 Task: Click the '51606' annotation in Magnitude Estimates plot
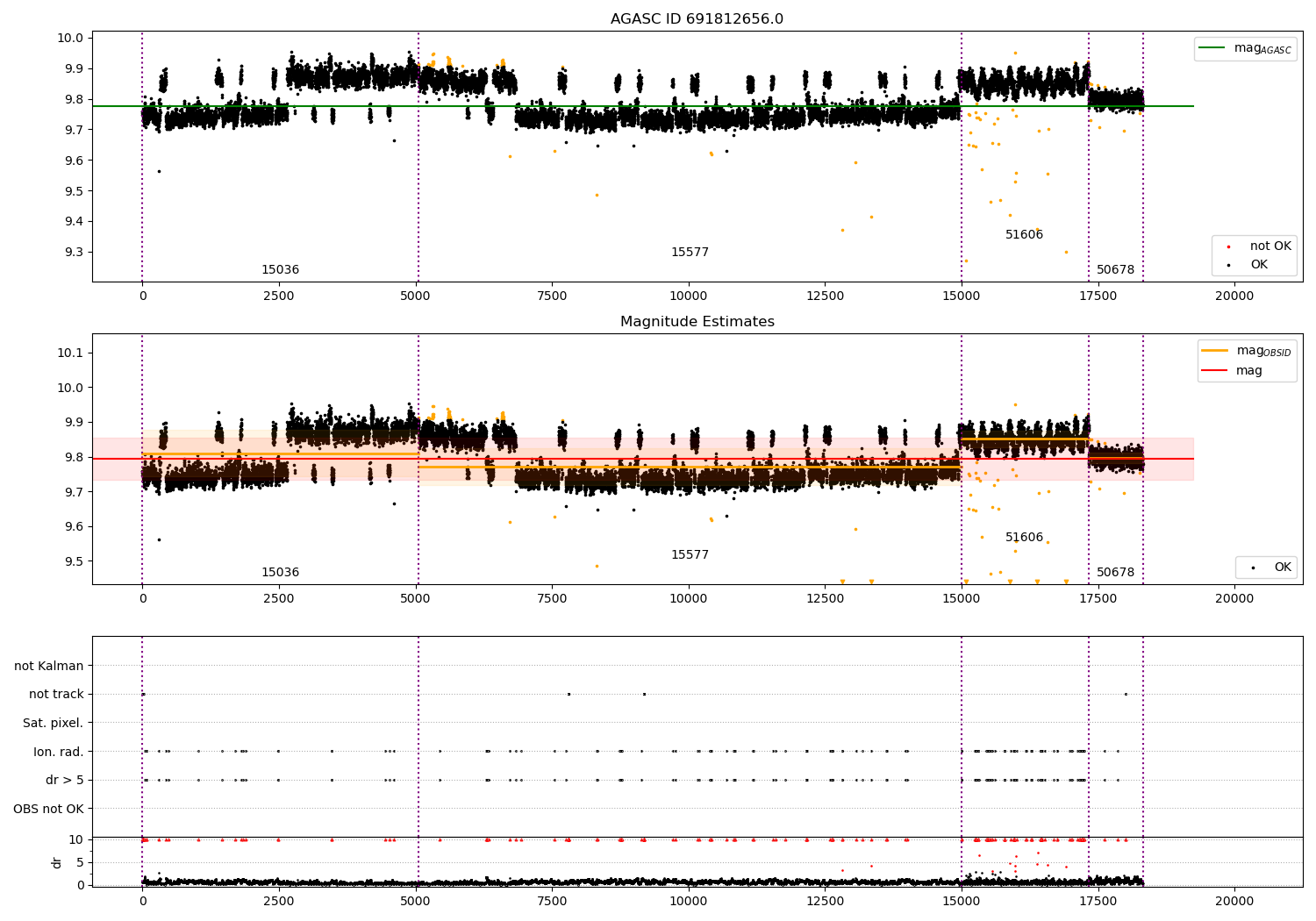[x=1024, y=538]
